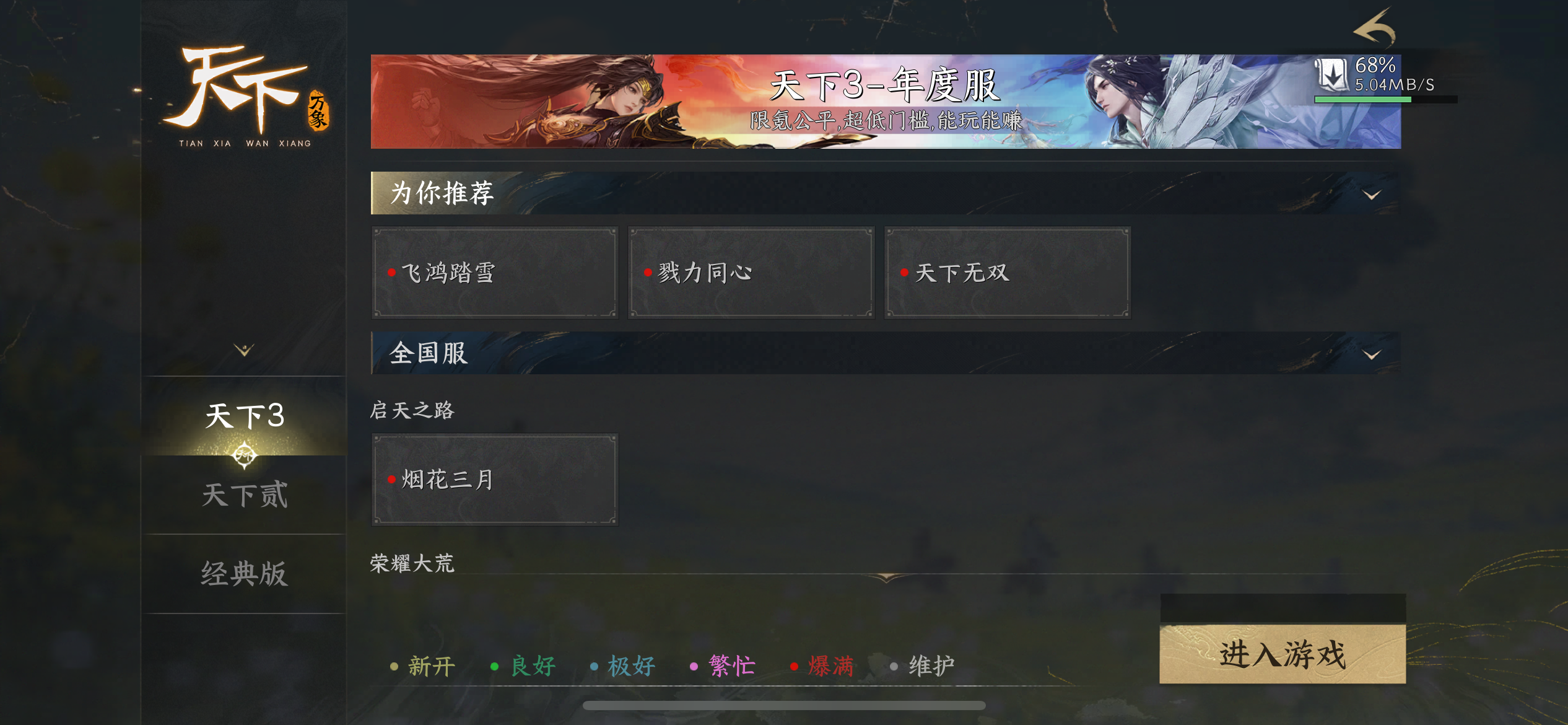Select the 天下无双 server
Screen dimensions: 1568x725
(x=1008, y=273)
